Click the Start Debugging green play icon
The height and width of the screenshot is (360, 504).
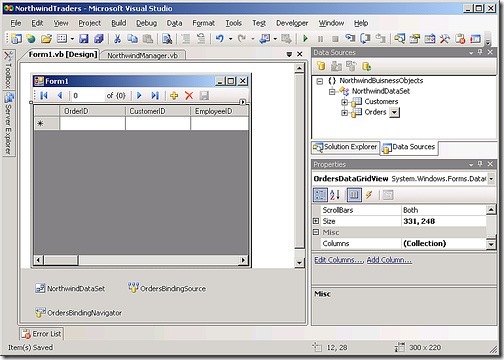pos(305,39)
